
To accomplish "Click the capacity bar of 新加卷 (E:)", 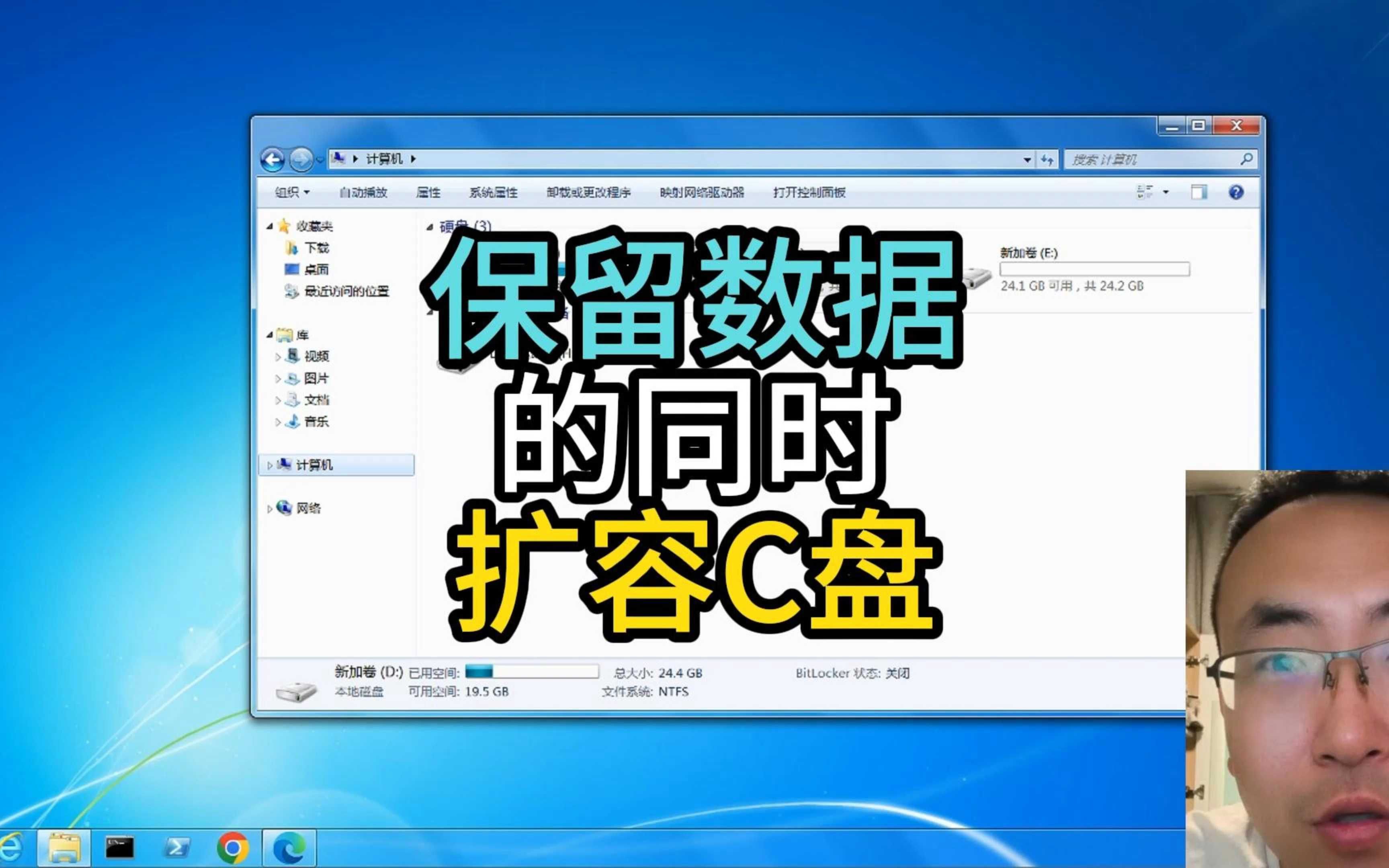I will tap(1094, 269).
